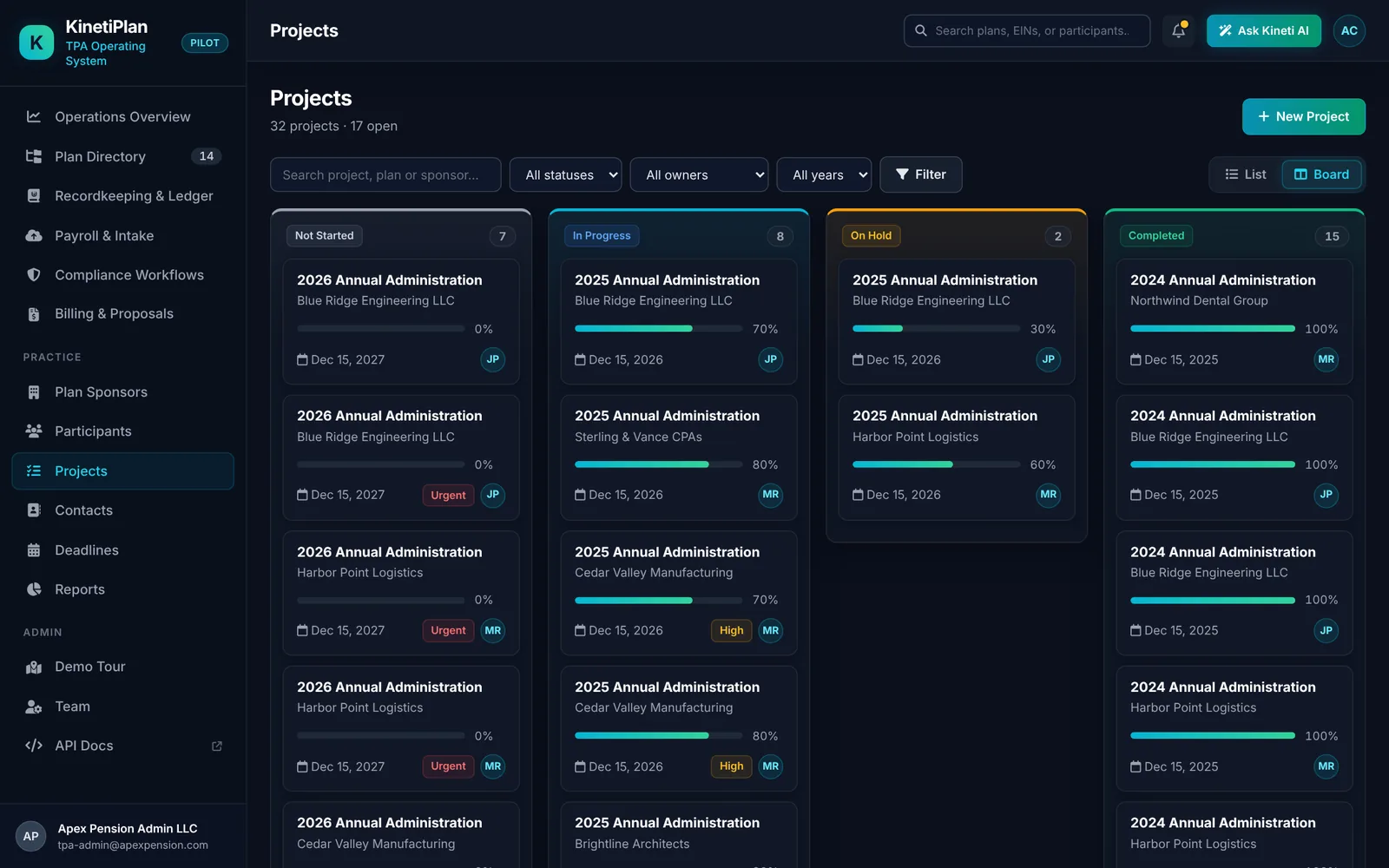This screenshot has height=868, width=1389.
Task: Click the 60% progress bar on Harbor Point On Hold card
Action: click(937, 464)
